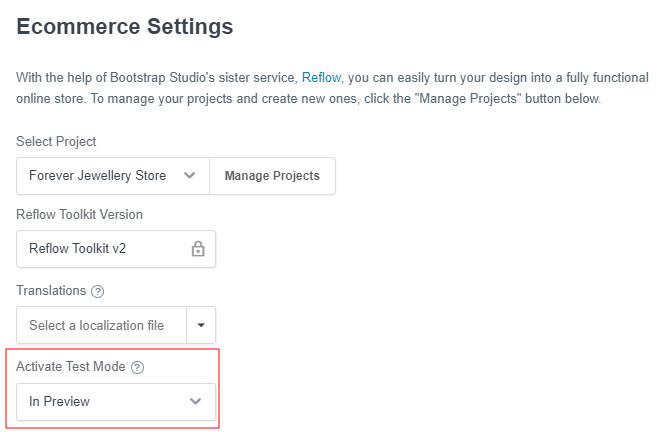Click the Activate Test Mode help icon
Viewport: 671px width, 432px height.
click(x=138, y=367)
